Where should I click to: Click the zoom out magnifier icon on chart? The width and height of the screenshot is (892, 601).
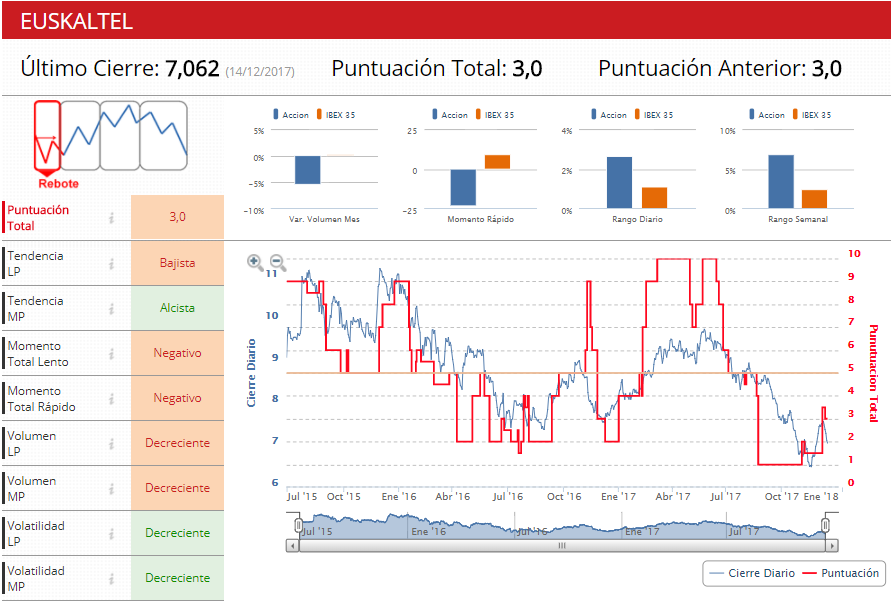point(277,262)
